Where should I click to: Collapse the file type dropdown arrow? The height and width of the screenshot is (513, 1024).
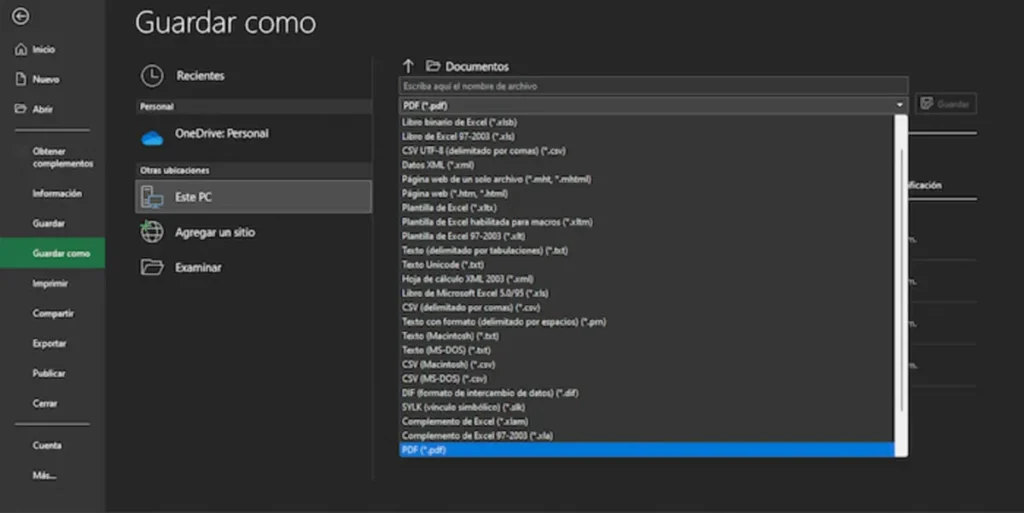pos(900,104)
